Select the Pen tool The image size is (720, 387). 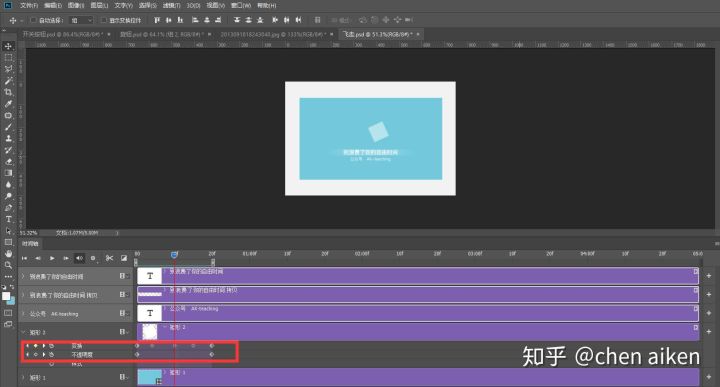8,208
